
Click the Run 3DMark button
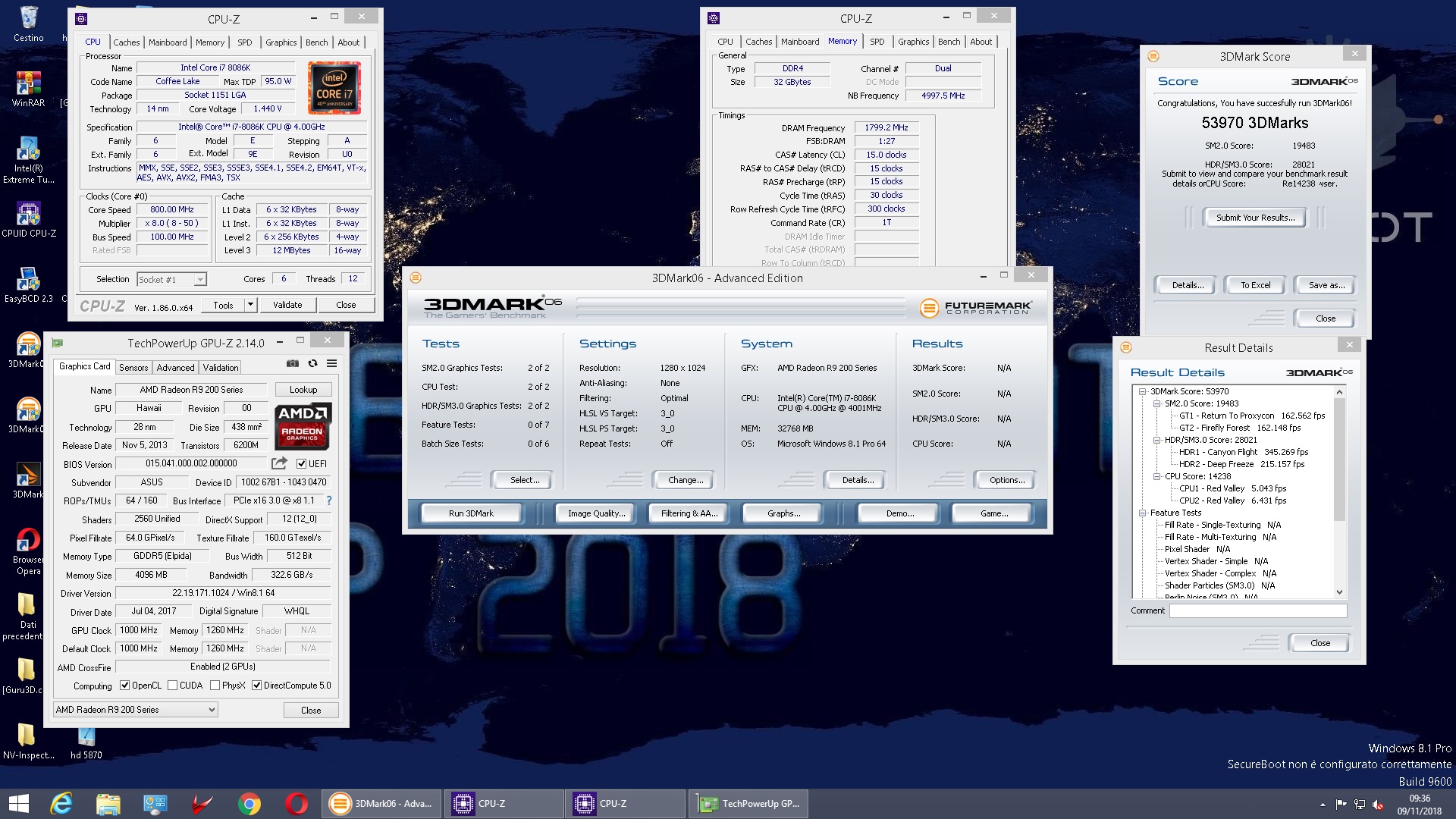471,513
